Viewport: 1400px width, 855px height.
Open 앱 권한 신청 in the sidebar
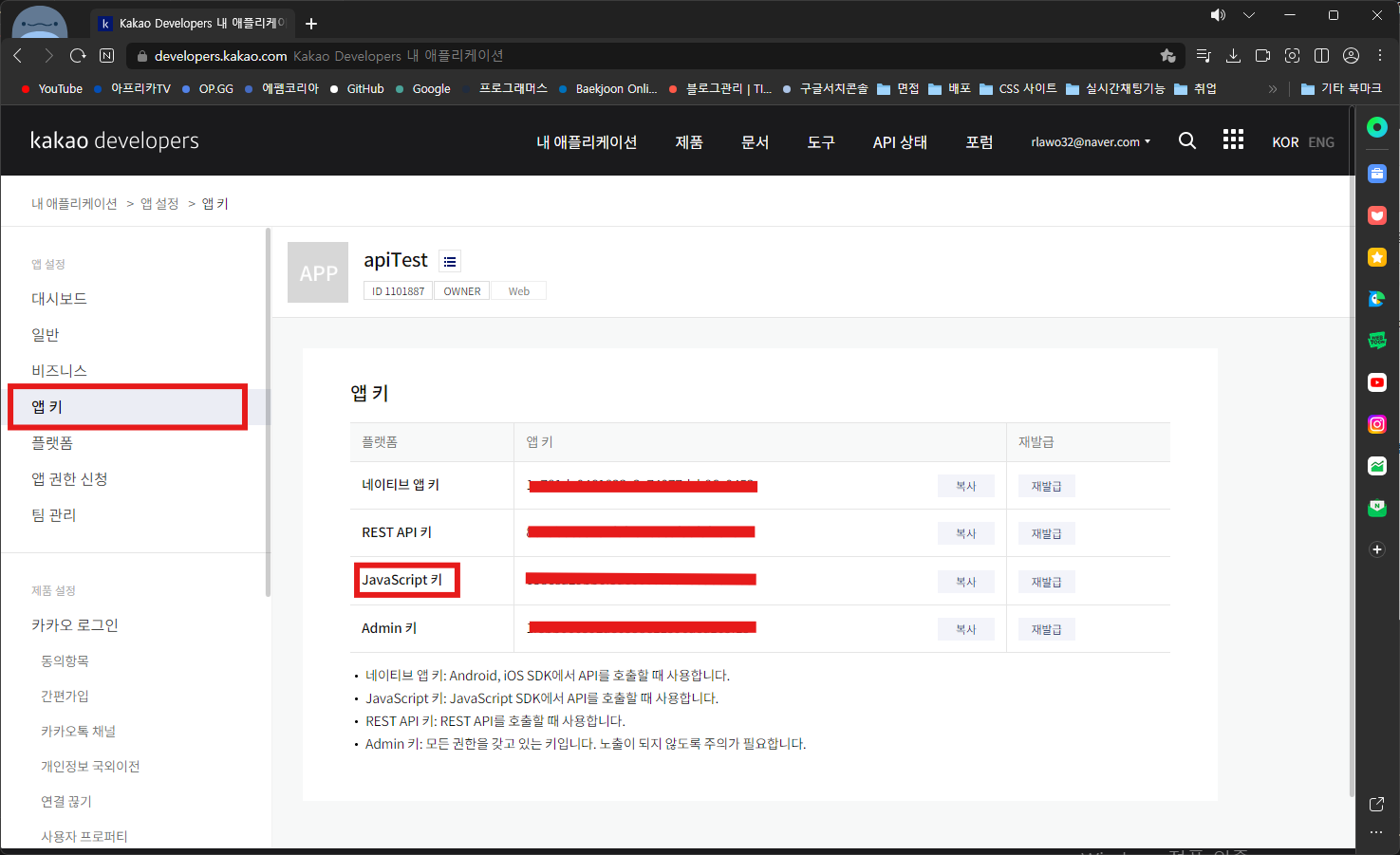pos(69,479)
